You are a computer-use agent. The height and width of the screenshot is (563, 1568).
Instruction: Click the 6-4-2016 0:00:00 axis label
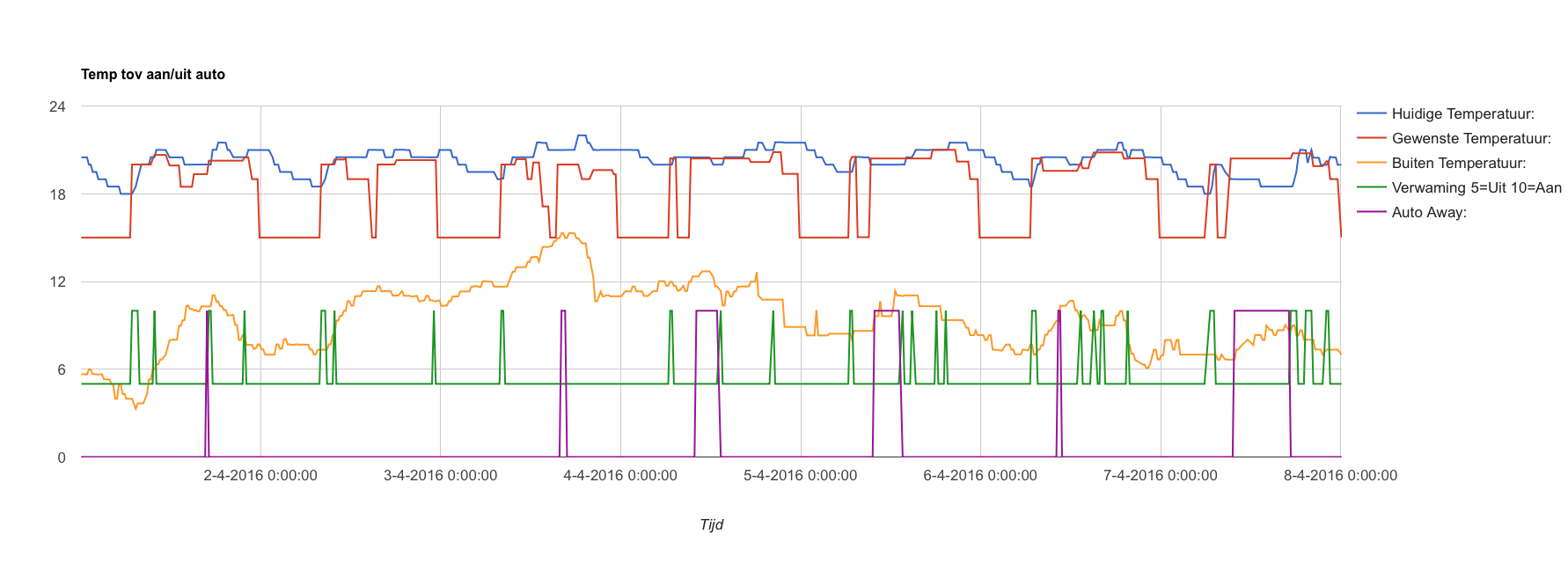[x=980, y=476]
